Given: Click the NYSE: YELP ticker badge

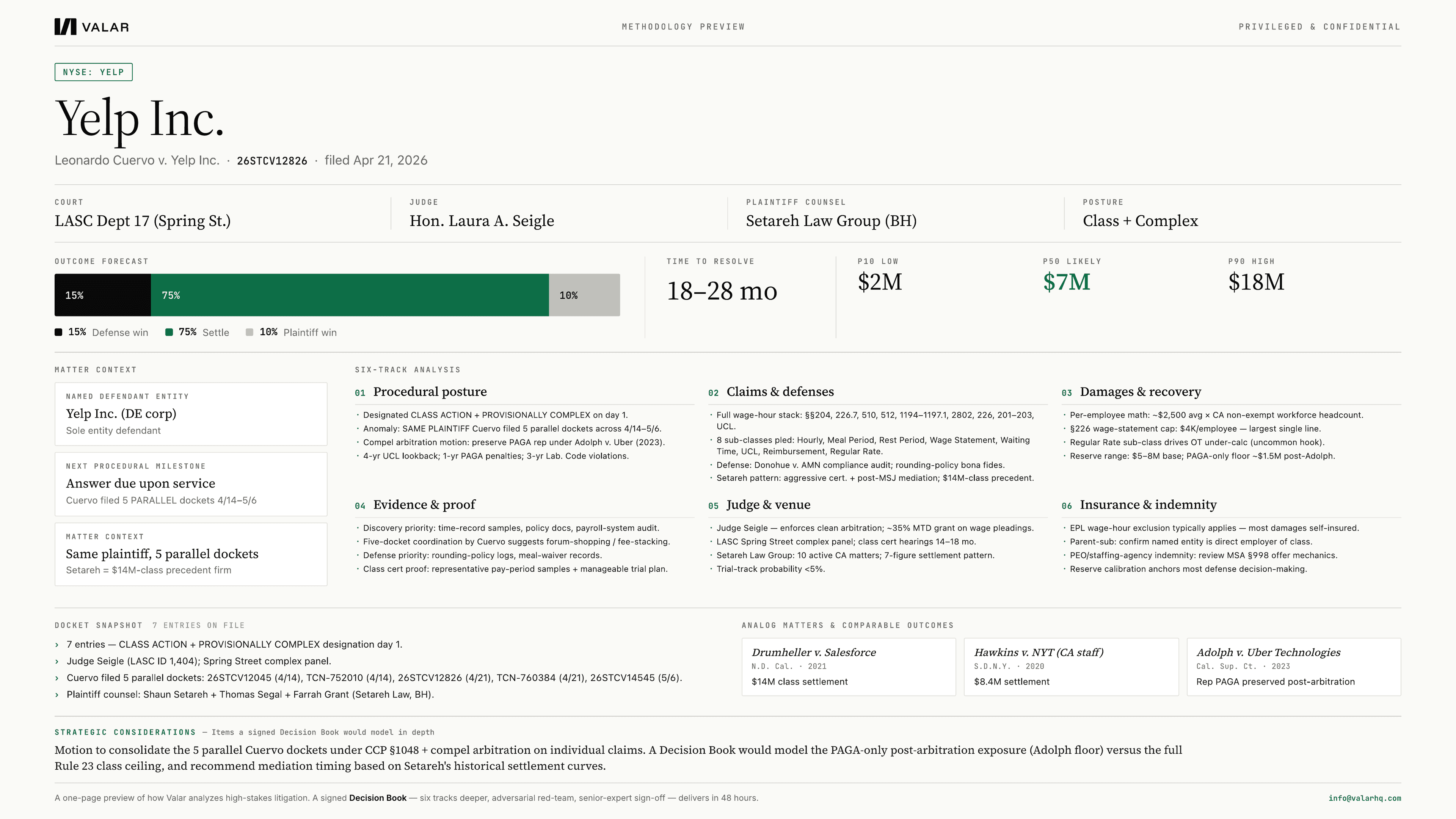Looking at the screenshot, I should (93, 72).
